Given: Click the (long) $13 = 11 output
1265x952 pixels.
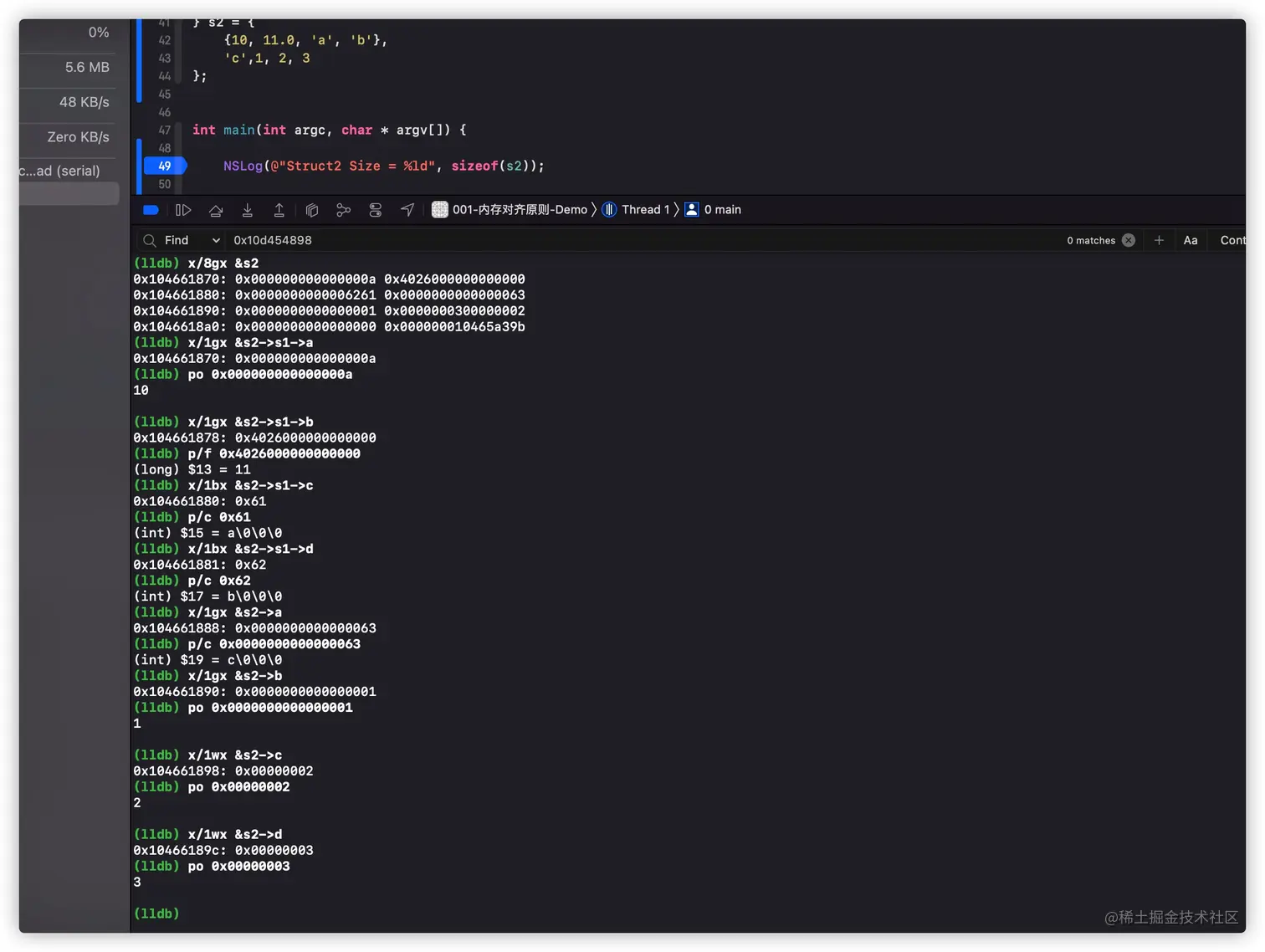Looking at the screenshot, I should click(x=192, y=470).
